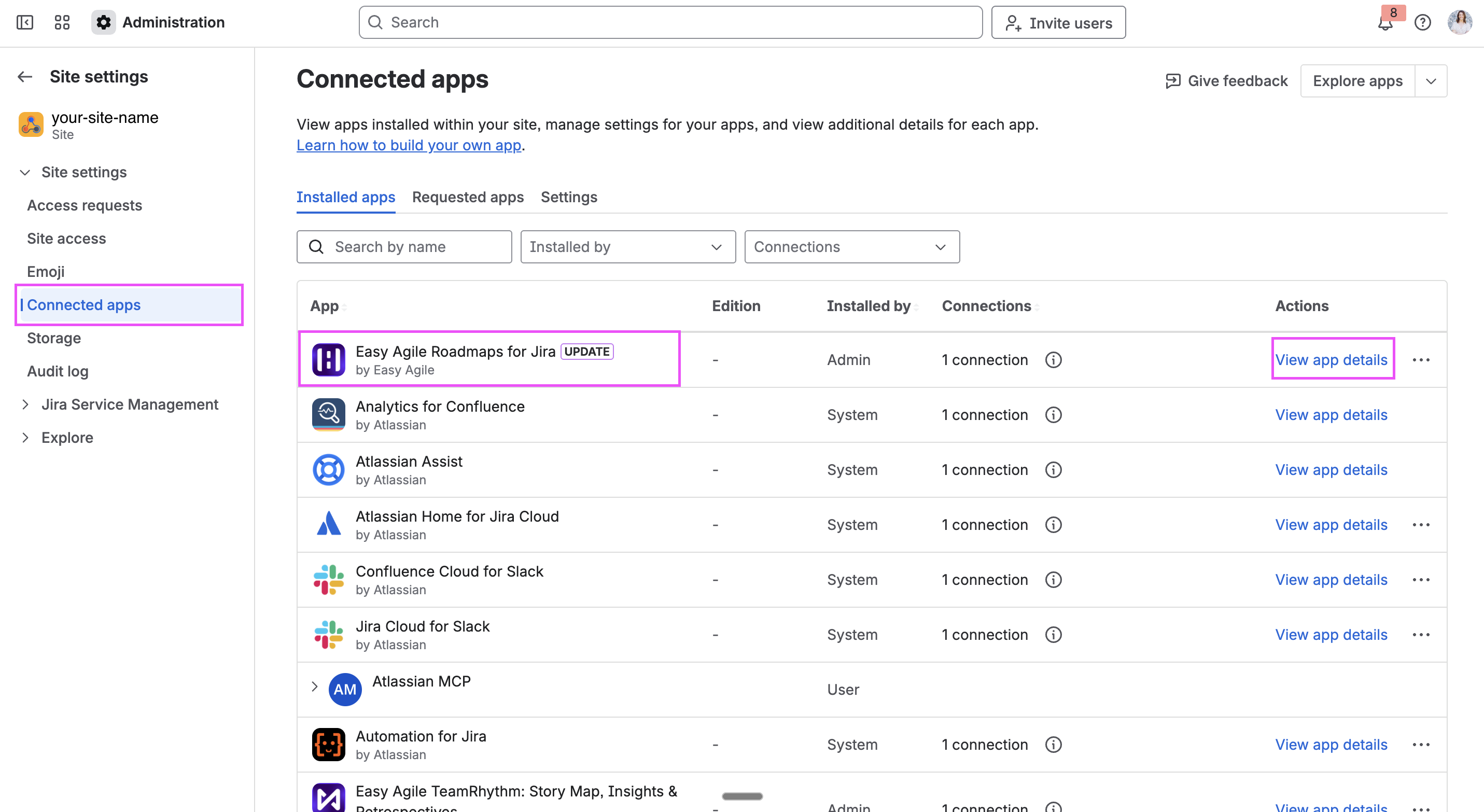The height and width of the screenshot is (812, 1484).
Task: Open the app switcher grid icon
Action: [x=62, y=22]
